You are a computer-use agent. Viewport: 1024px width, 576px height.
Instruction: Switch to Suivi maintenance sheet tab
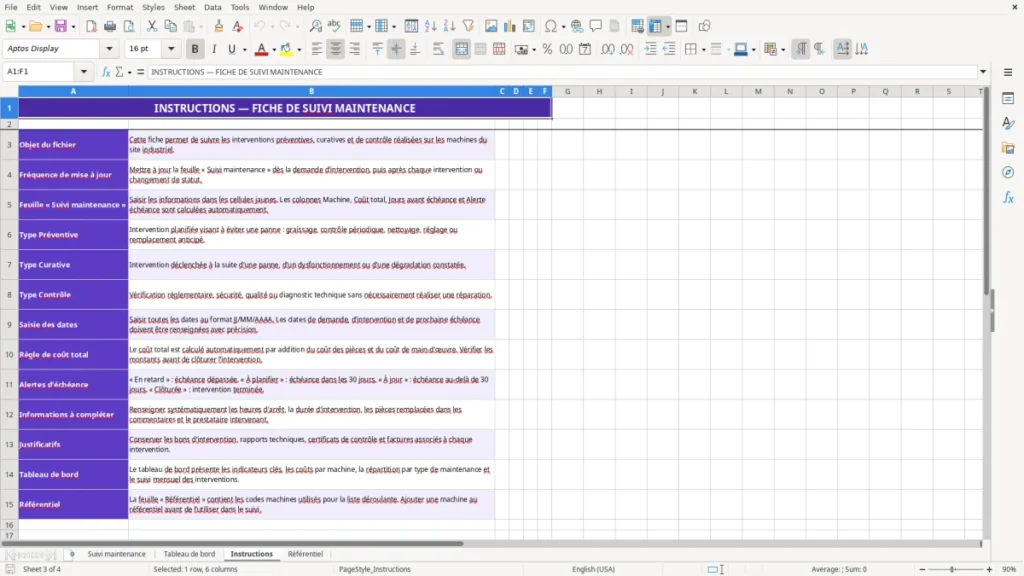tap(116, 554)
